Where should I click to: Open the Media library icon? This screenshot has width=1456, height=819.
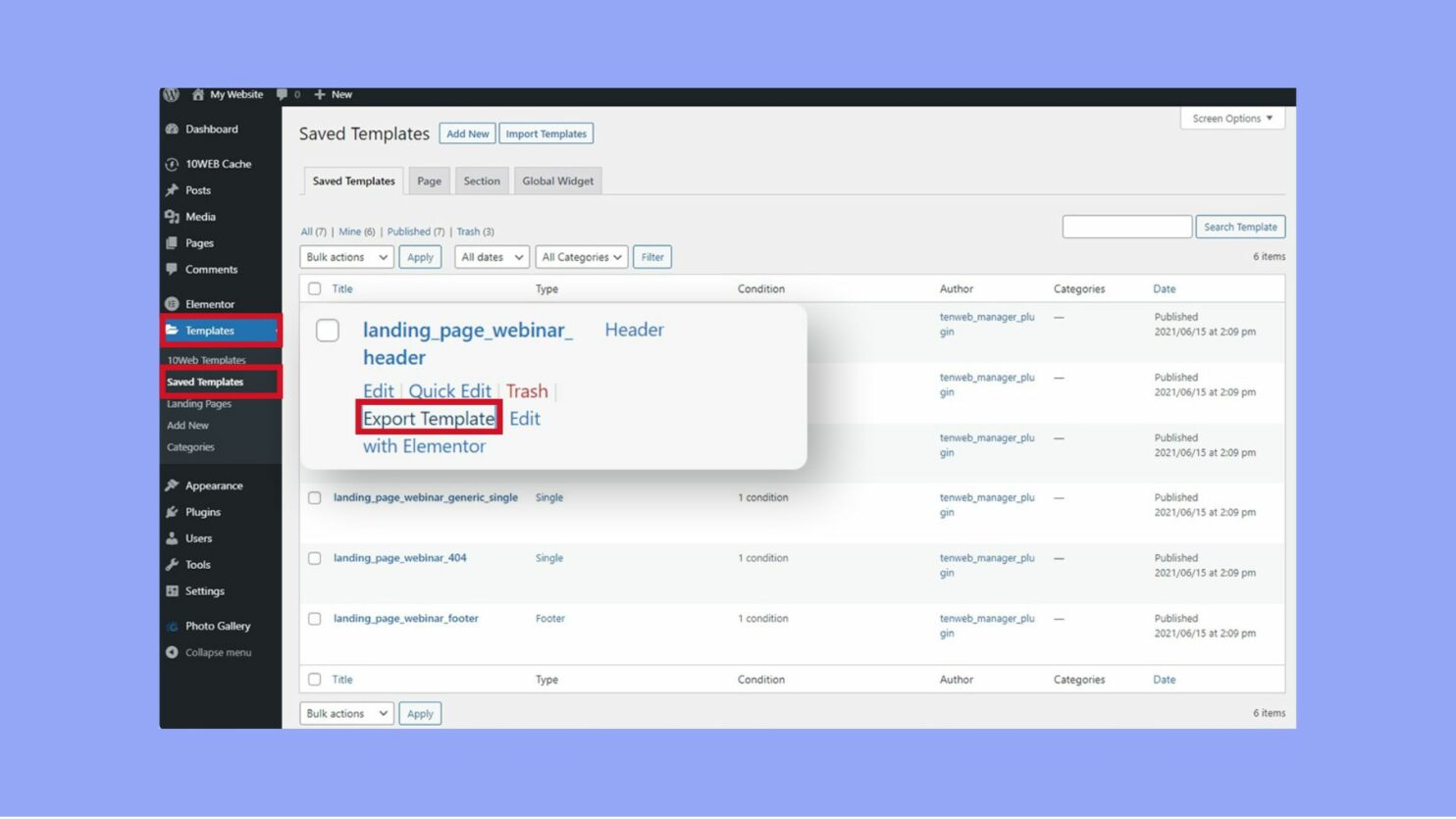[174, 216]
